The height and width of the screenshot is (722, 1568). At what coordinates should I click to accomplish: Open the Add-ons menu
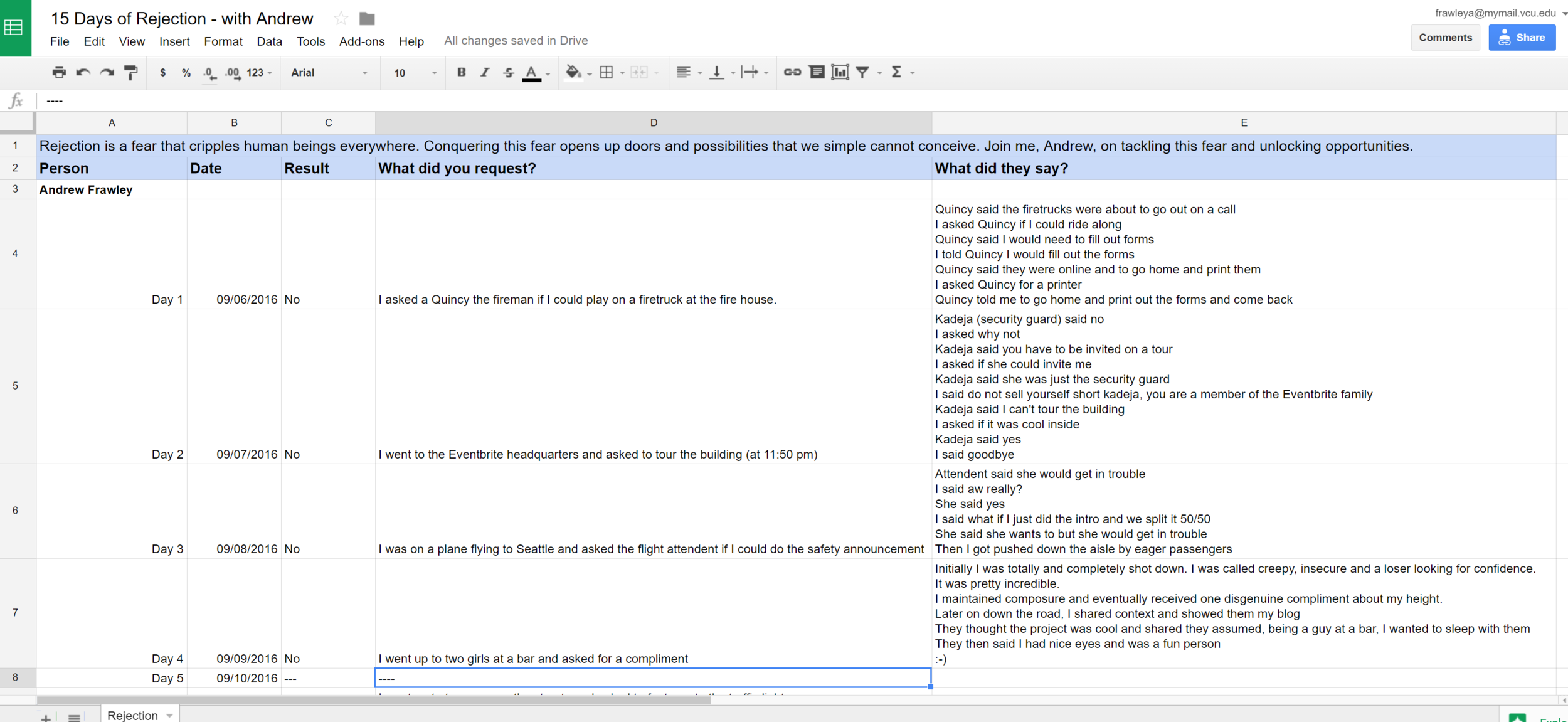(x=362, y=41)
